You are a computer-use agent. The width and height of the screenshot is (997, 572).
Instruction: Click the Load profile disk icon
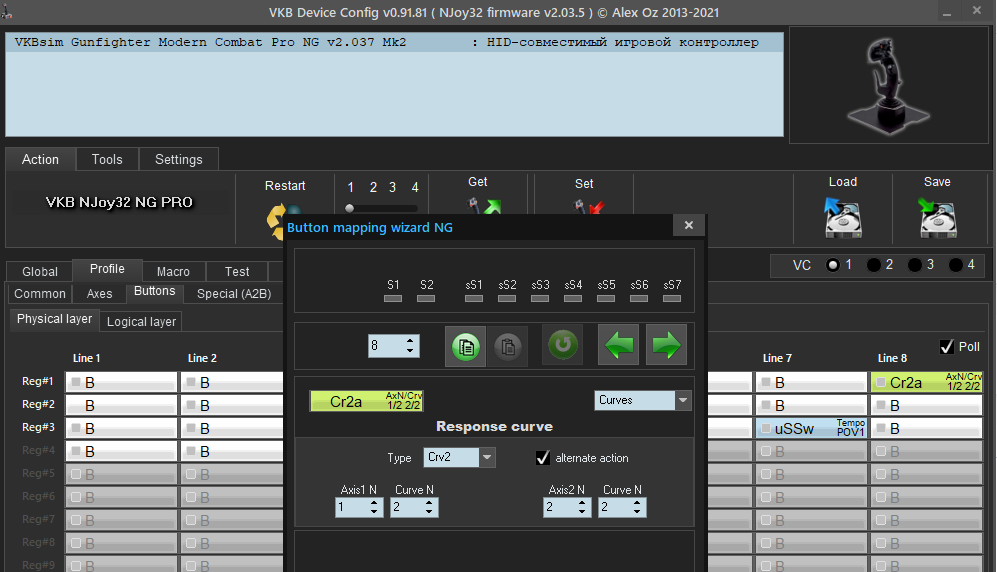tap(843, 217)
